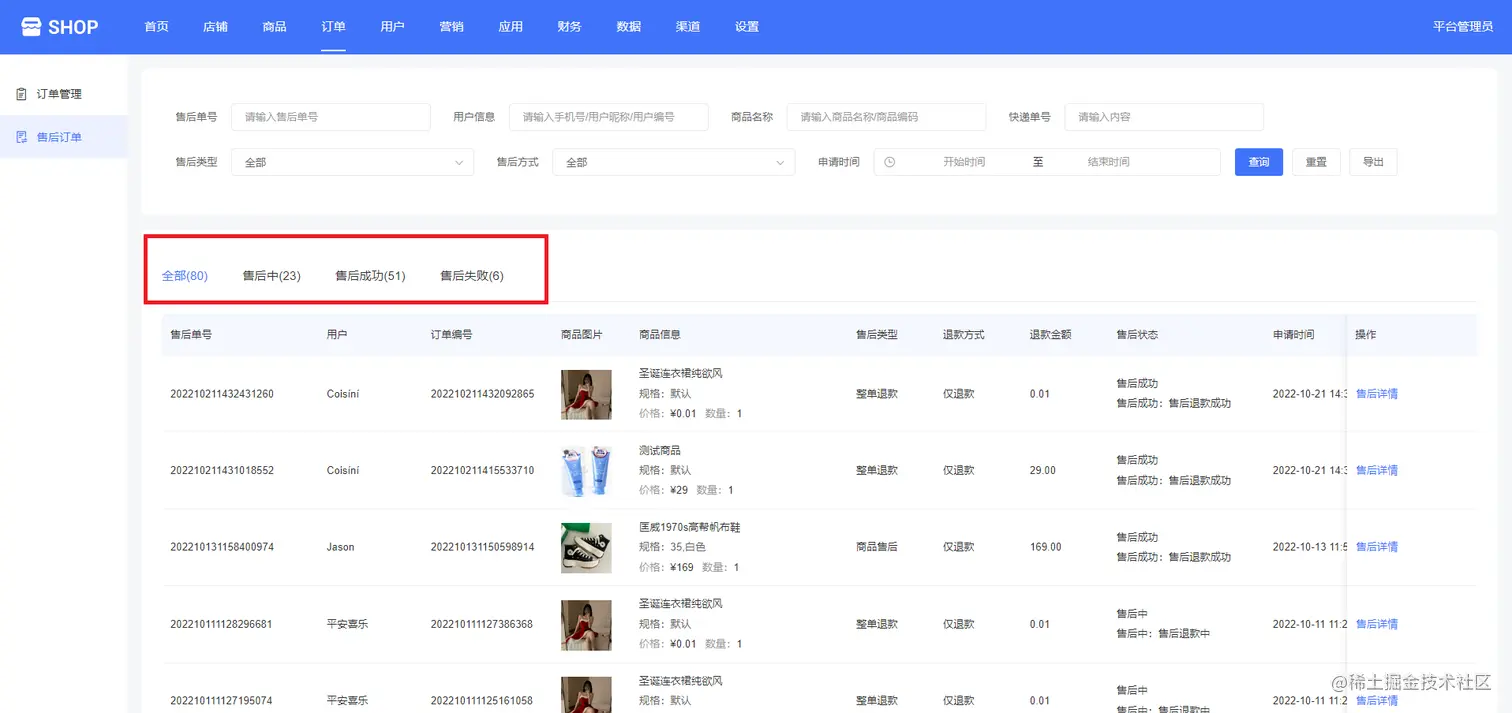Switch to the 售后失败(6) tab
Screen dimensions: 1512x713
pos(472,276)
